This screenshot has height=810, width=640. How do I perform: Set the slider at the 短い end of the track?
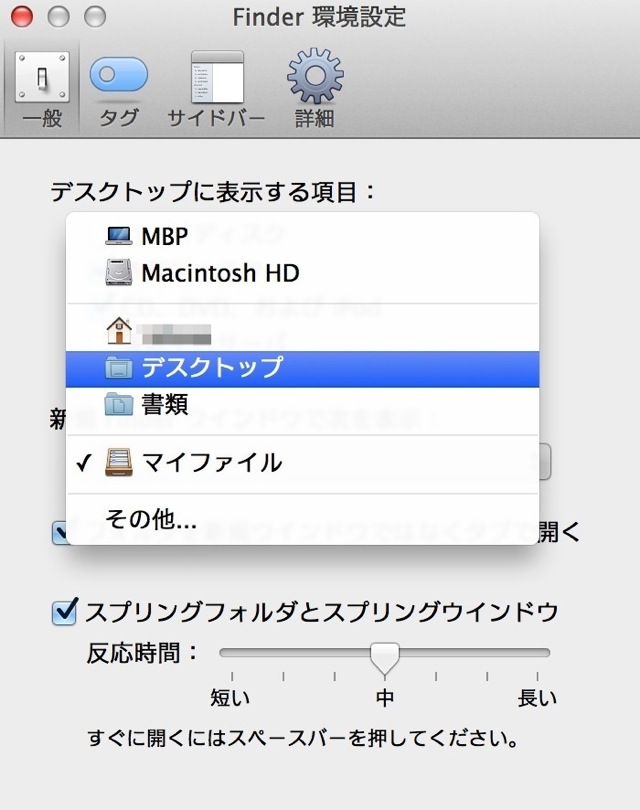click(232, 653)
